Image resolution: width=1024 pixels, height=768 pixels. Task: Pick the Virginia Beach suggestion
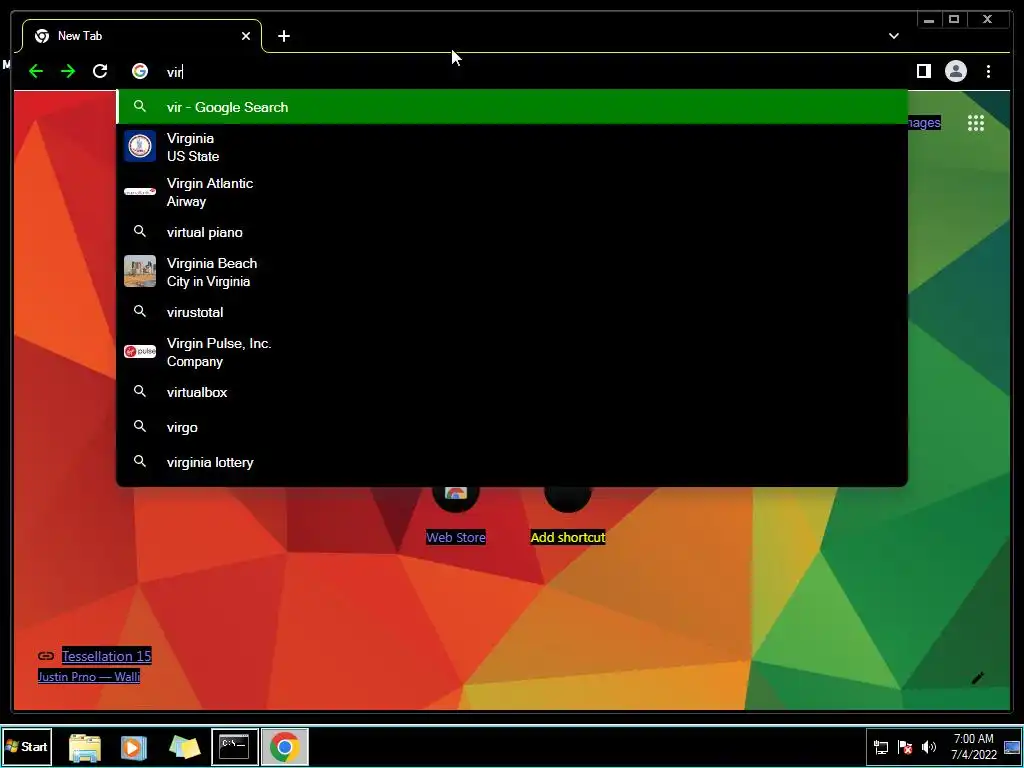[512, 272]
